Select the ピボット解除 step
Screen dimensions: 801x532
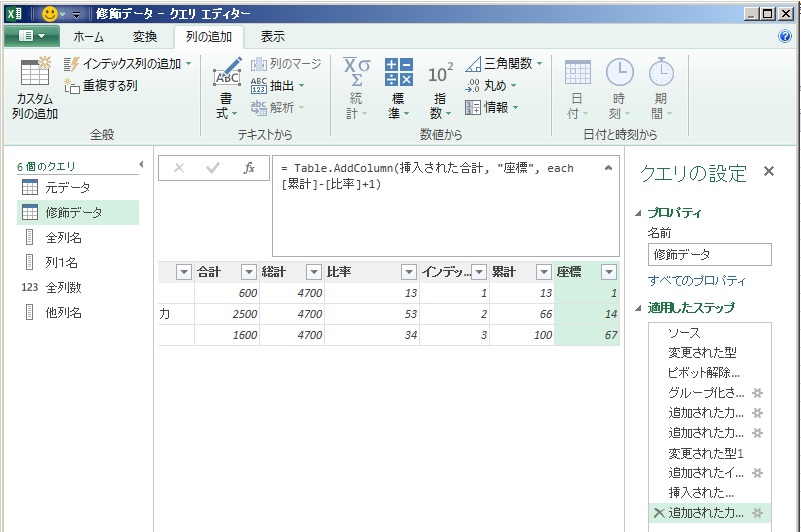[x=710, y=373]
